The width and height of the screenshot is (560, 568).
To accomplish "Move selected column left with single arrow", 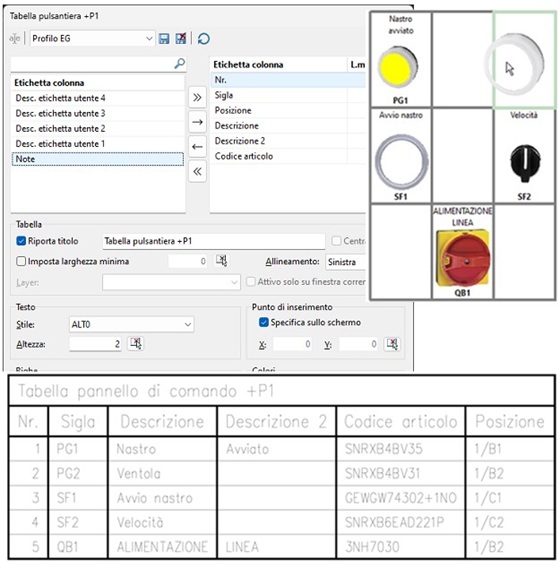I will pos(197,147).
